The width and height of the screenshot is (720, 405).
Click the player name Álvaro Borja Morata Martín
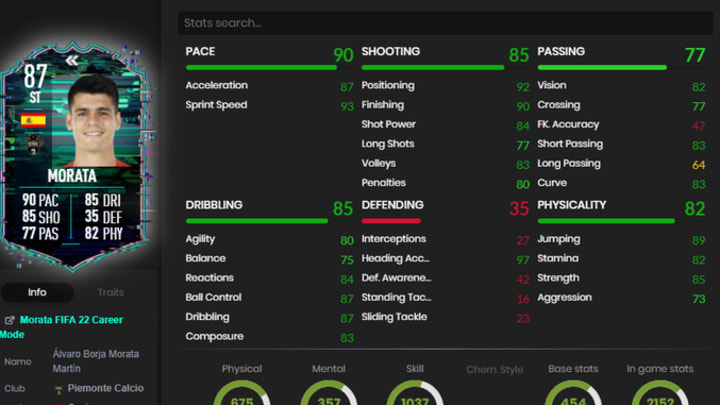96,361
